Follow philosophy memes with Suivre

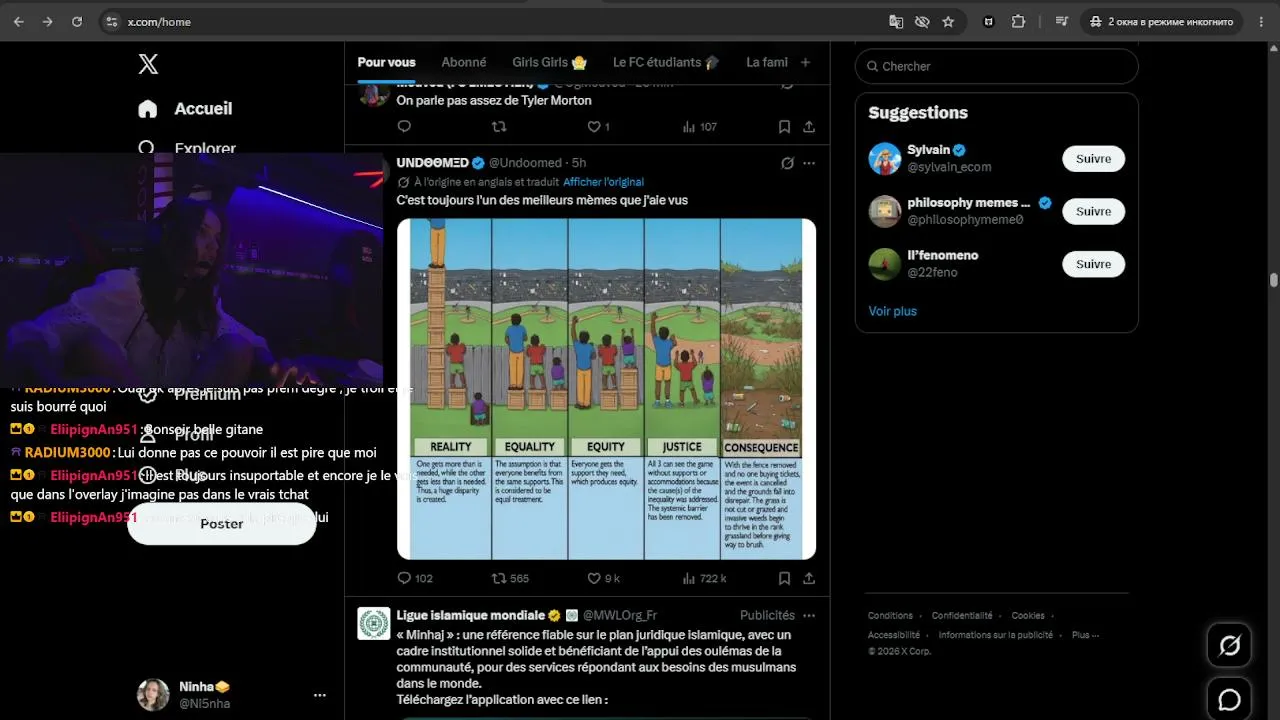pos(1093,211)
